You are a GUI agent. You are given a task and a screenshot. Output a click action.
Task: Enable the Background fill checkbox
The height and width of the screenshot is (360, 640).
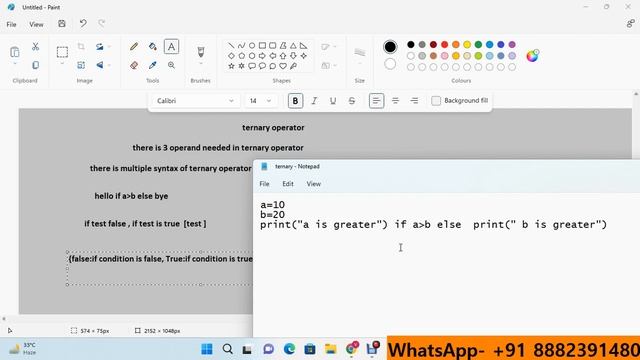(x=436, y=101)
